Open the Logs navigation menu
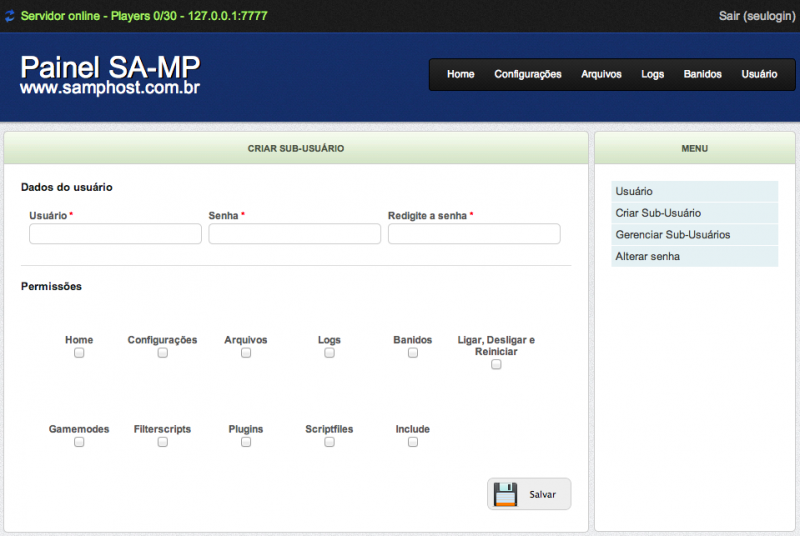Viewport: 800px width, 536px height. click(x=653, y=74)
